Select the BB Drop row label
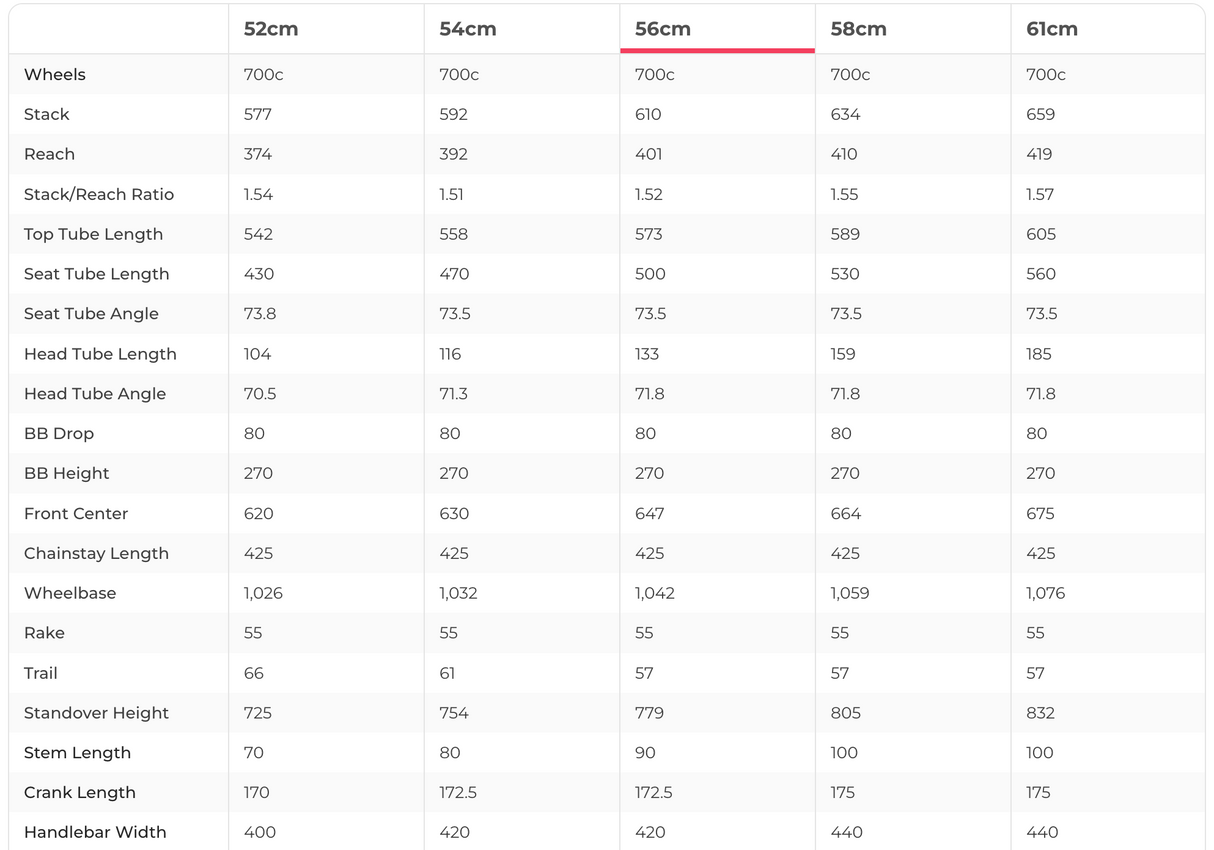 coord(59,434)
